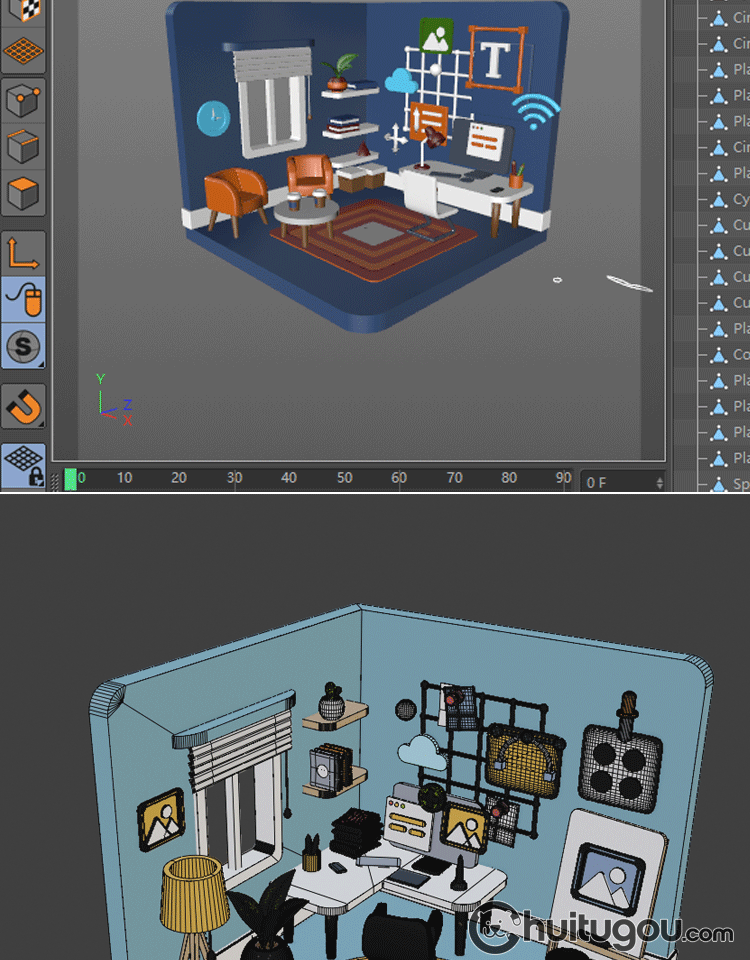Select the orange Workplane grid mode icon
The image size is (750, 960).
23,51
